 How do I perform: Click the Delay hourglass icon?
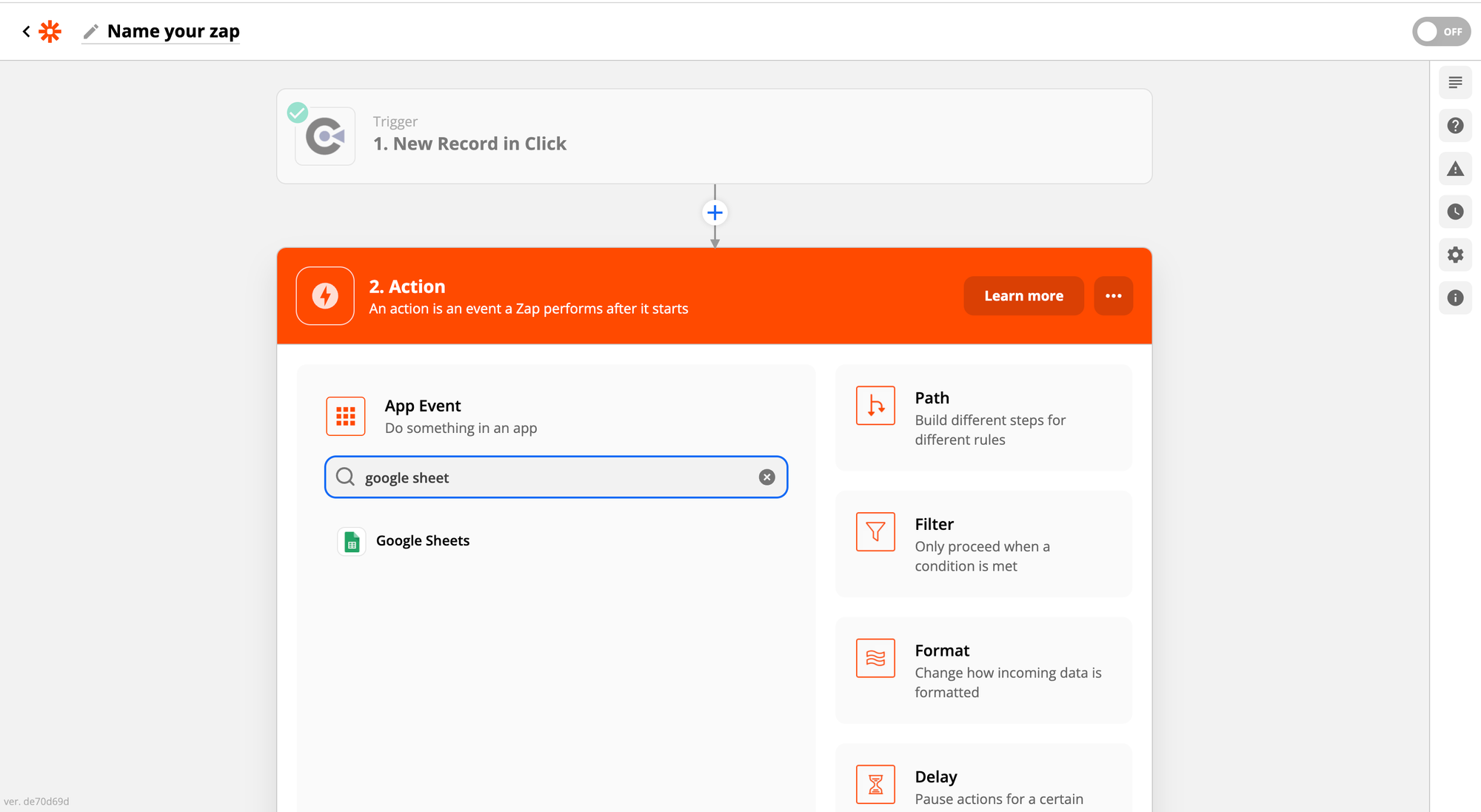pos(875,784)
